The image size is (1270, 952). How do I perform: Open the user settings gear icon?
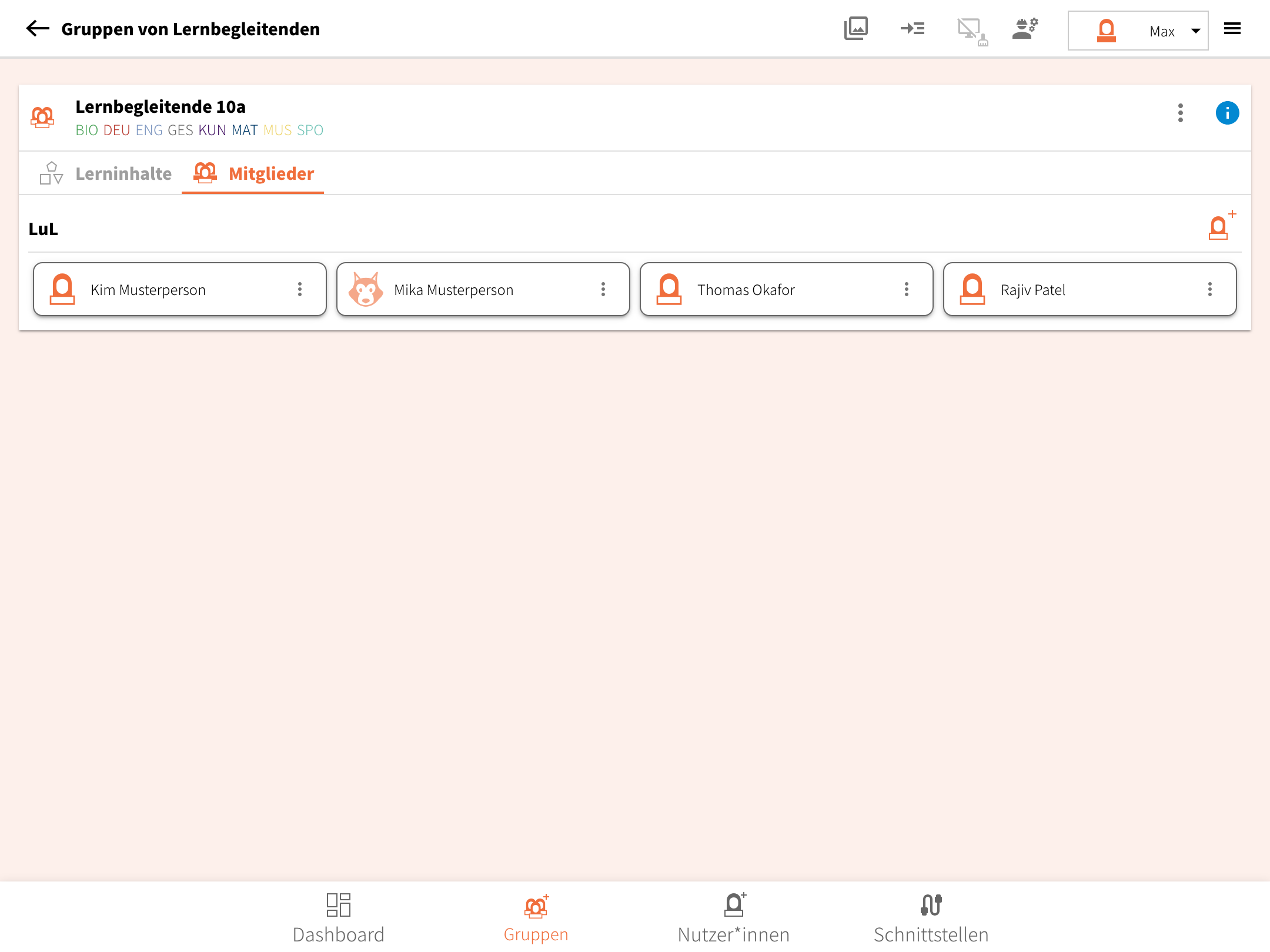pos(1025,28)
